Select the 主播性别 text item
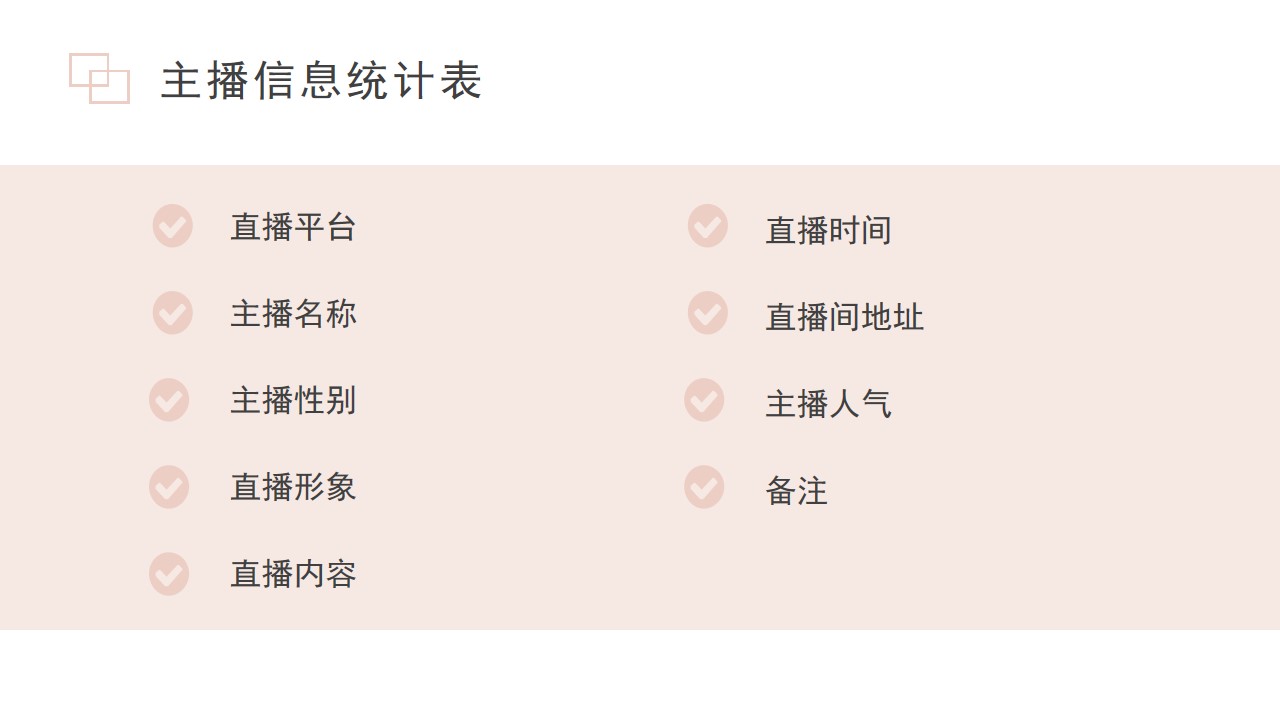Image resolution: width=1280 pixels, height=720 pixels. [x=293, y=401]
